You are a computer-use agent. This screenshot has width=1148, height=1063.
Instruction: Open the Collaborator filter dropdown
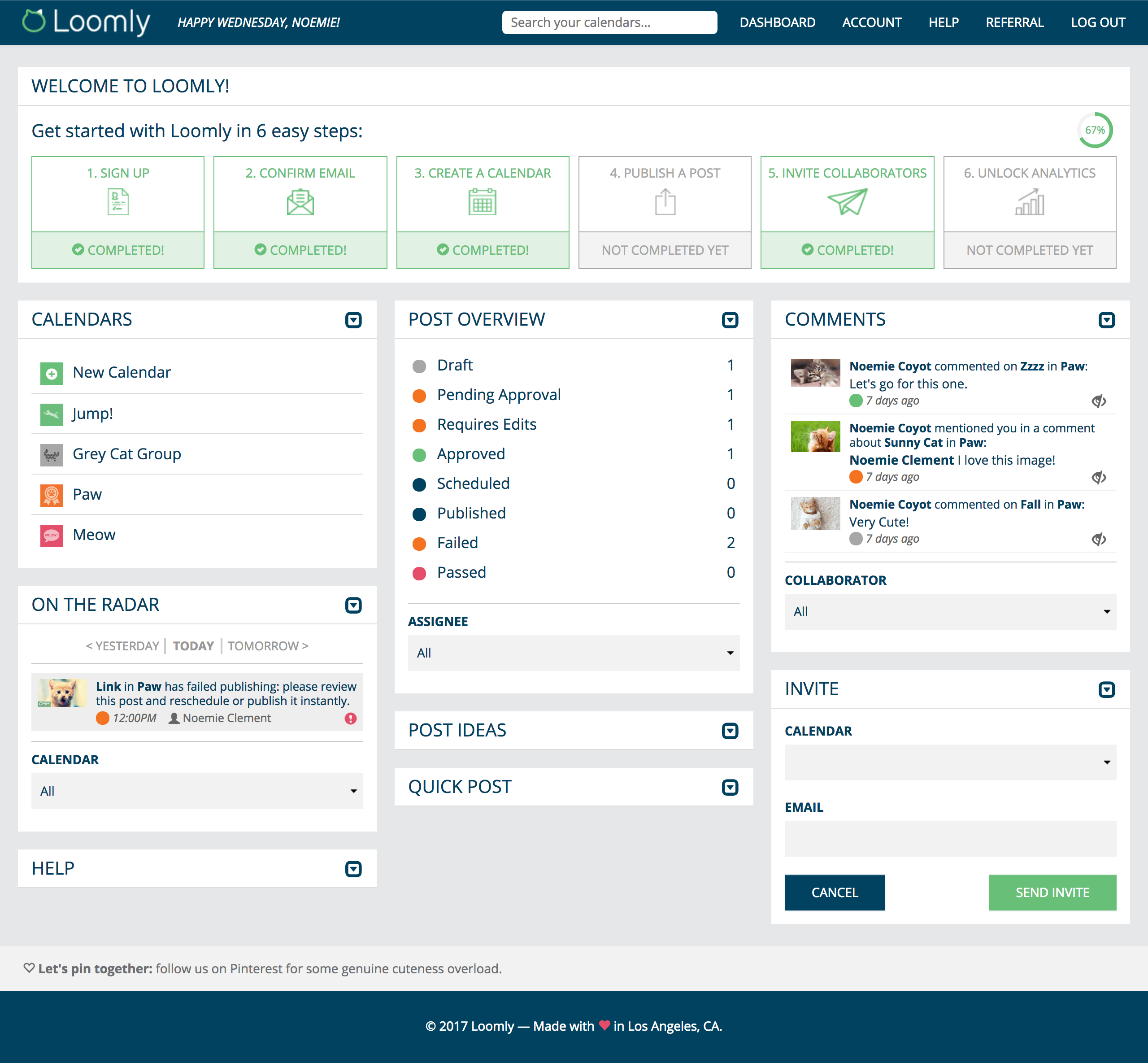click(949, 611)
